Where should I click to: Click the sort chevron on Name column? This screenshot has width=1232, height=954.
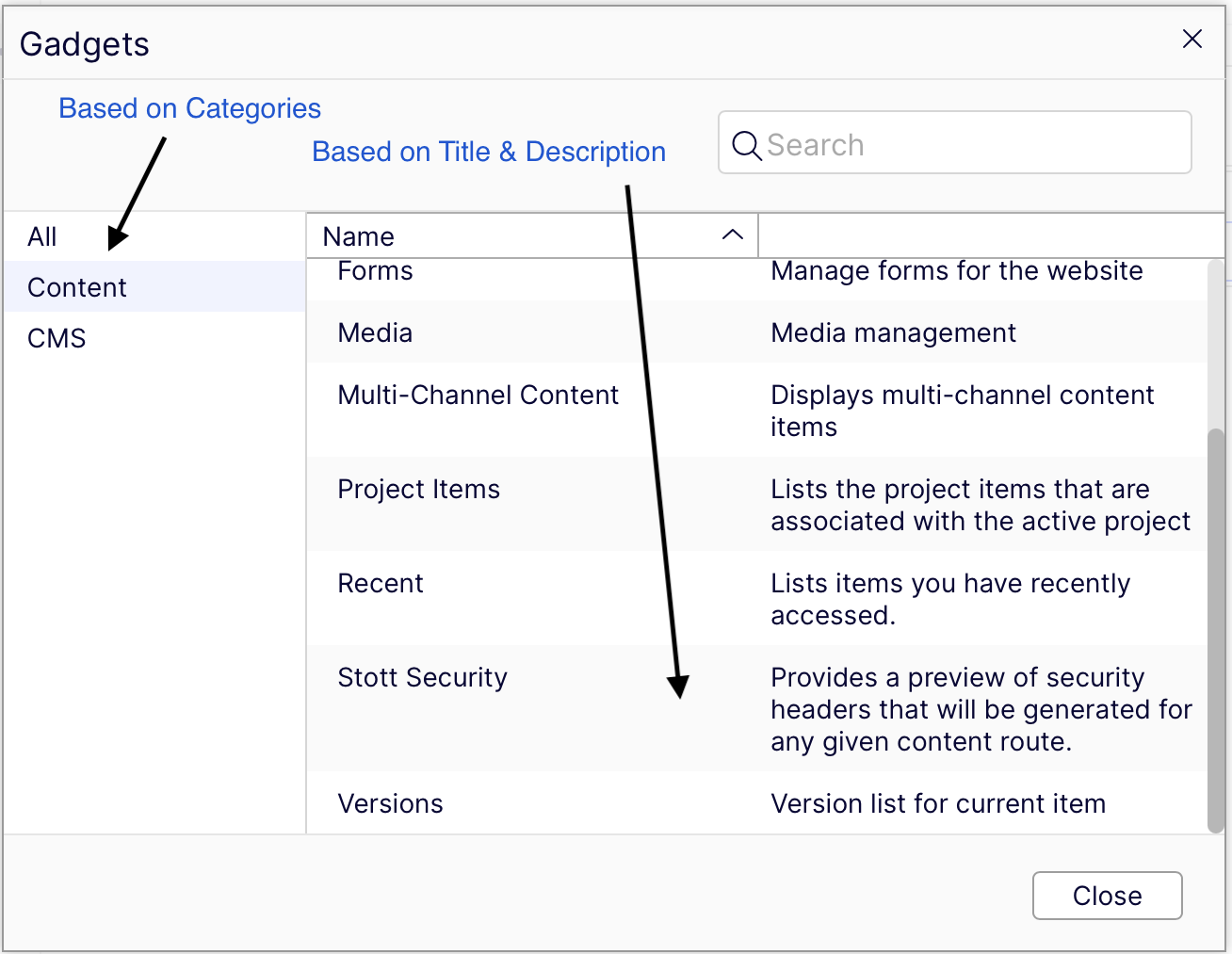(x=733, y=234)
